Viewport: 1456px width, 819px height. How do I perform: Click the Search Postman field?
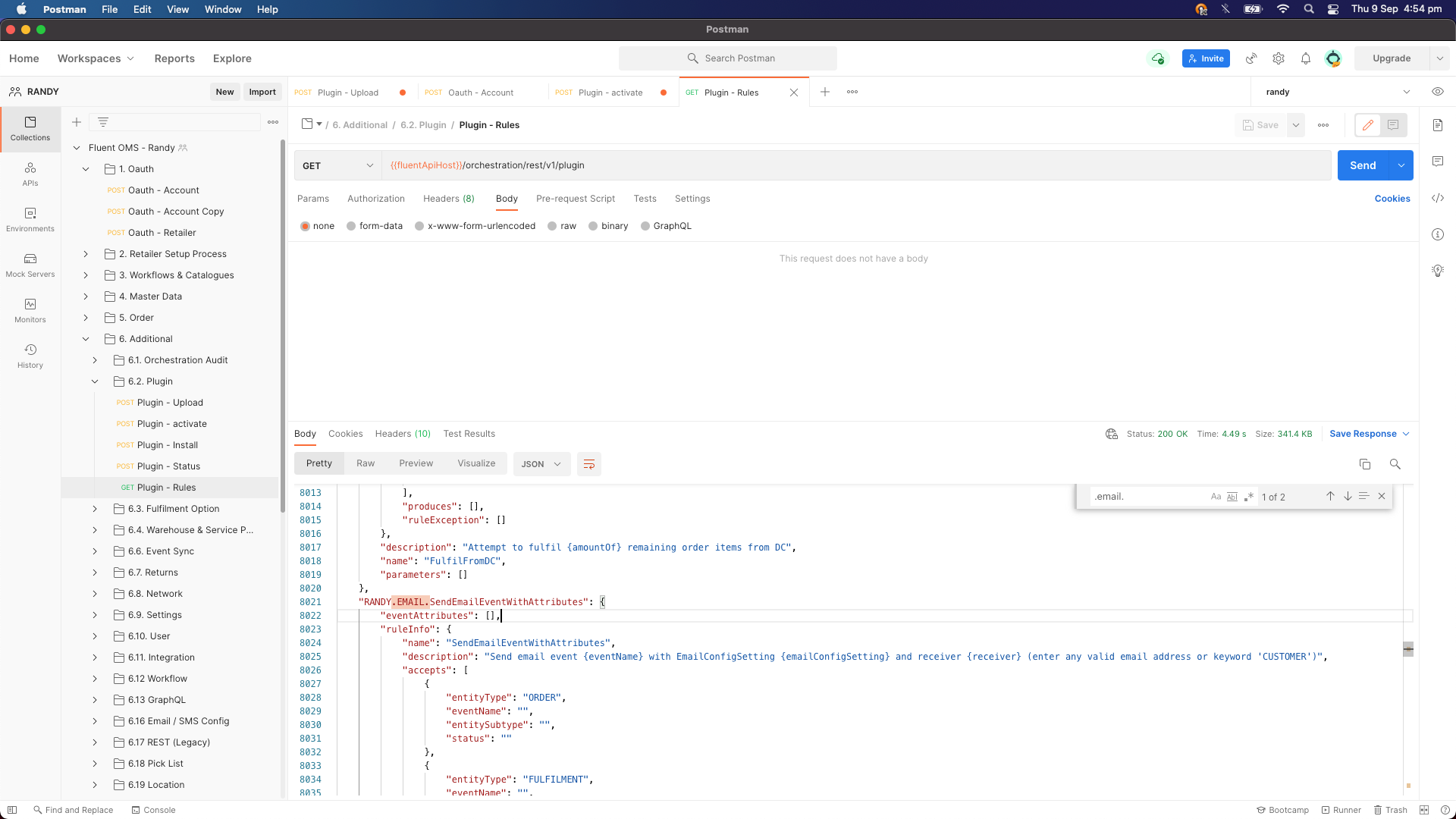tap(728, 58)
